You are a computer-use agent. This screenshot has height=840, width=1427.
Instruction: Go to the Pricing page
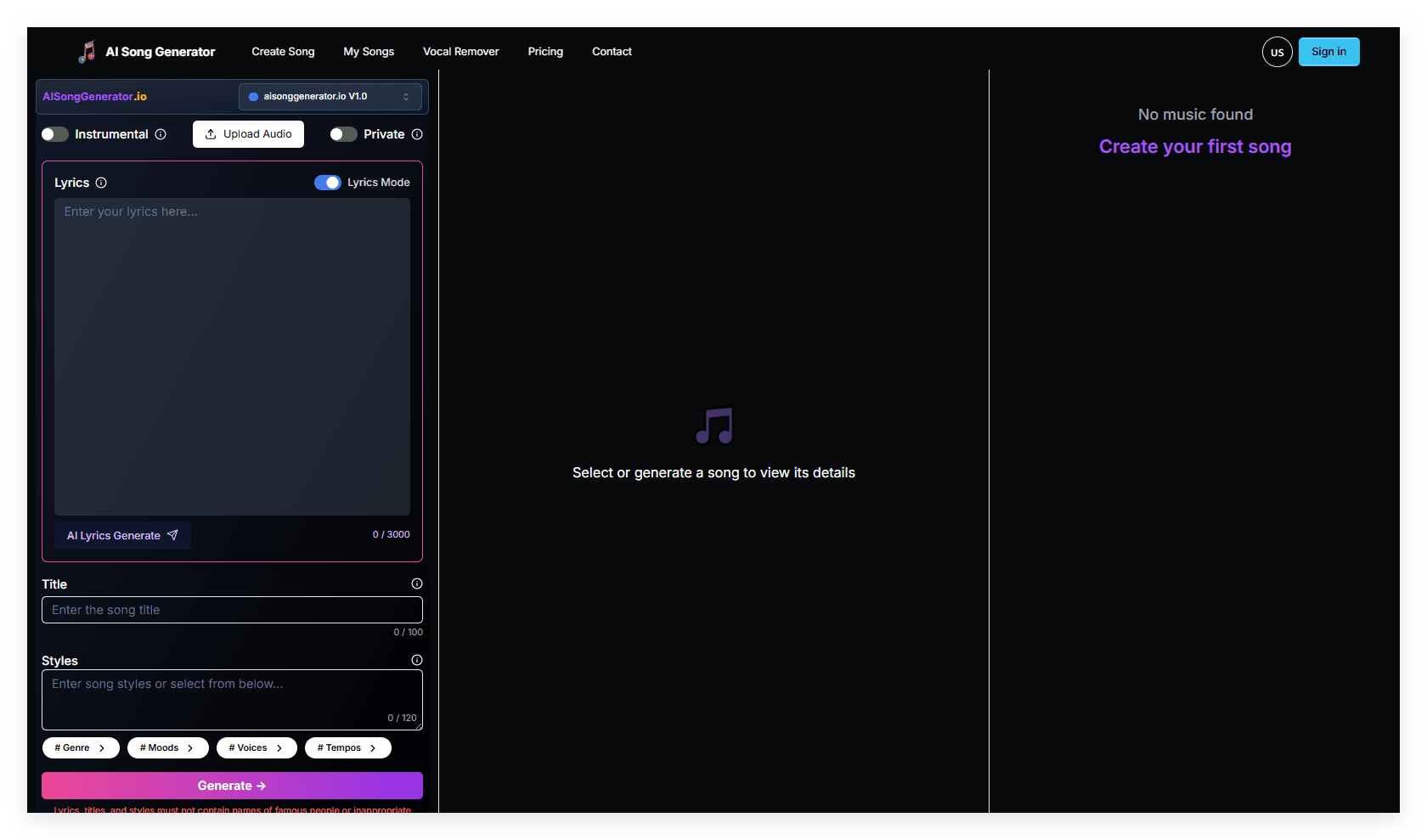tap(545, 52)
